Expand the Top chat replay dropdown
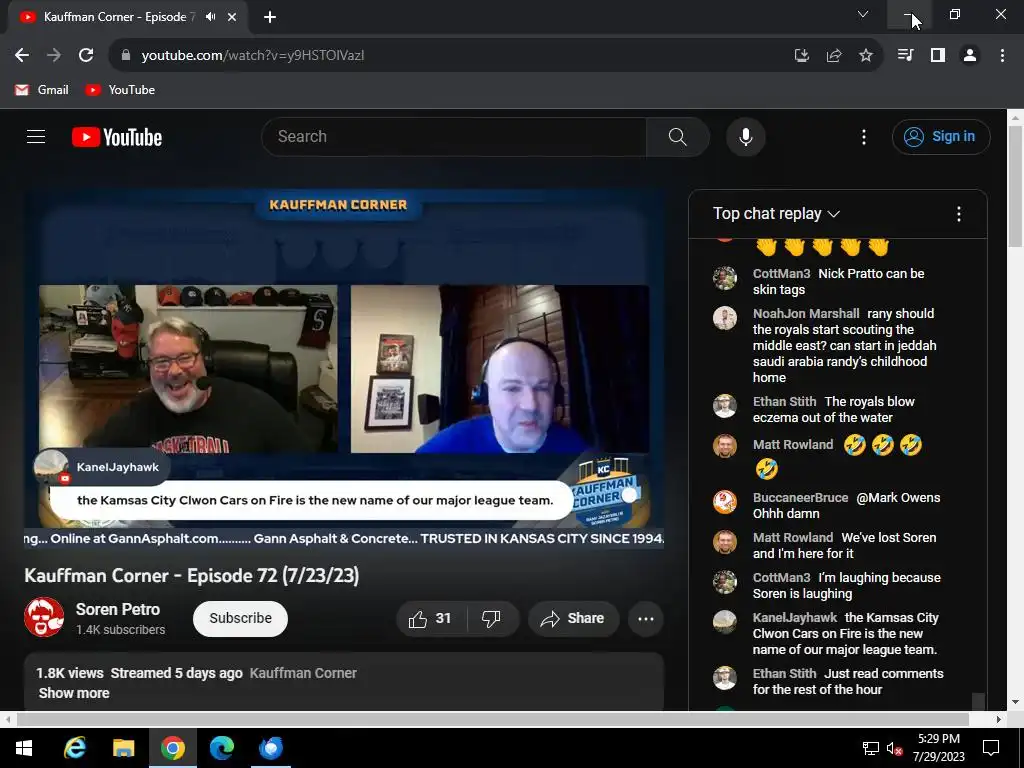 (x=776, y=214)
